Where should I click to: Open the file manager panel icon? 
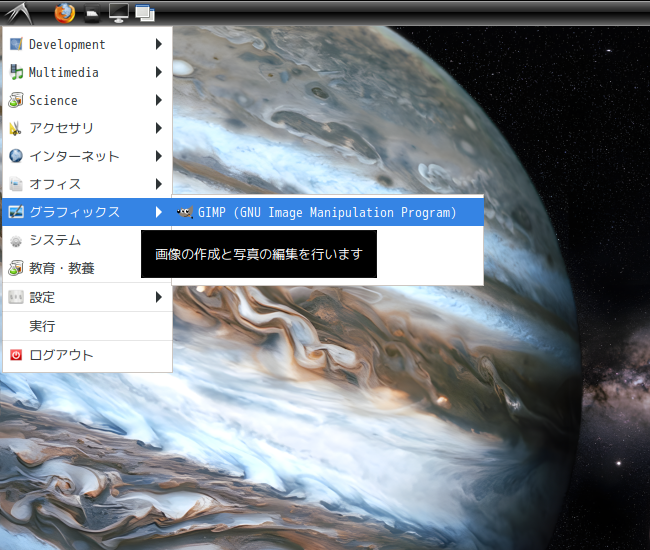click(x=92, y=13)
